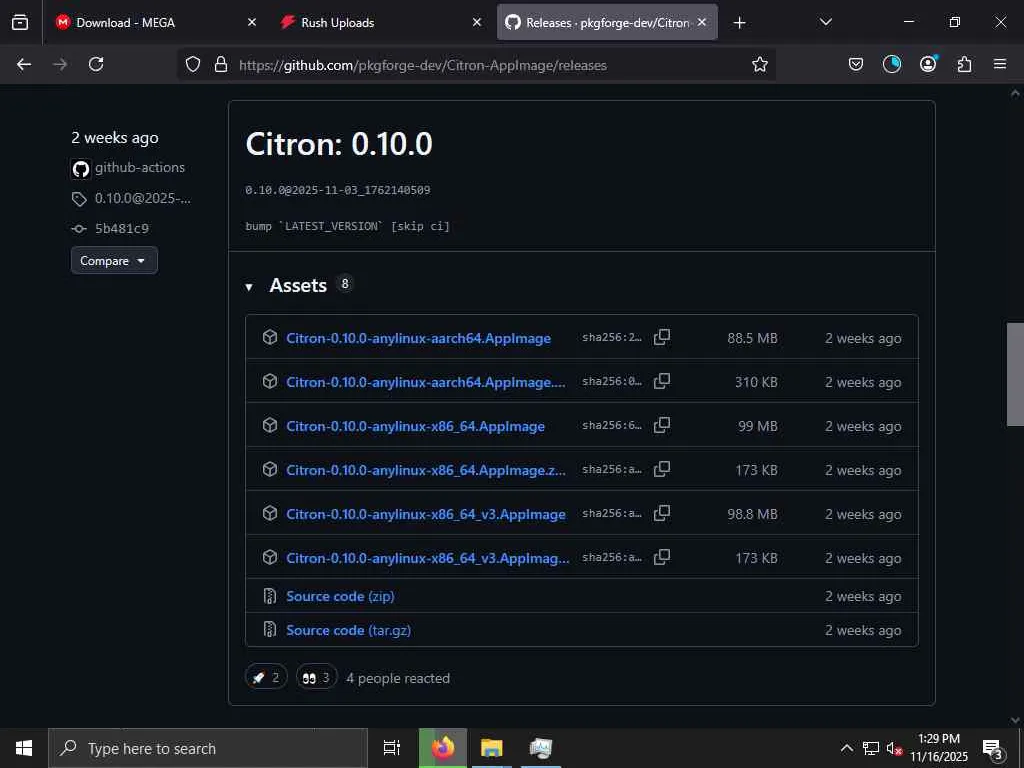Open commit 5b481c9
This screenshot has height=768, width=1024.
pyautogui.click(x=122, y=229)
